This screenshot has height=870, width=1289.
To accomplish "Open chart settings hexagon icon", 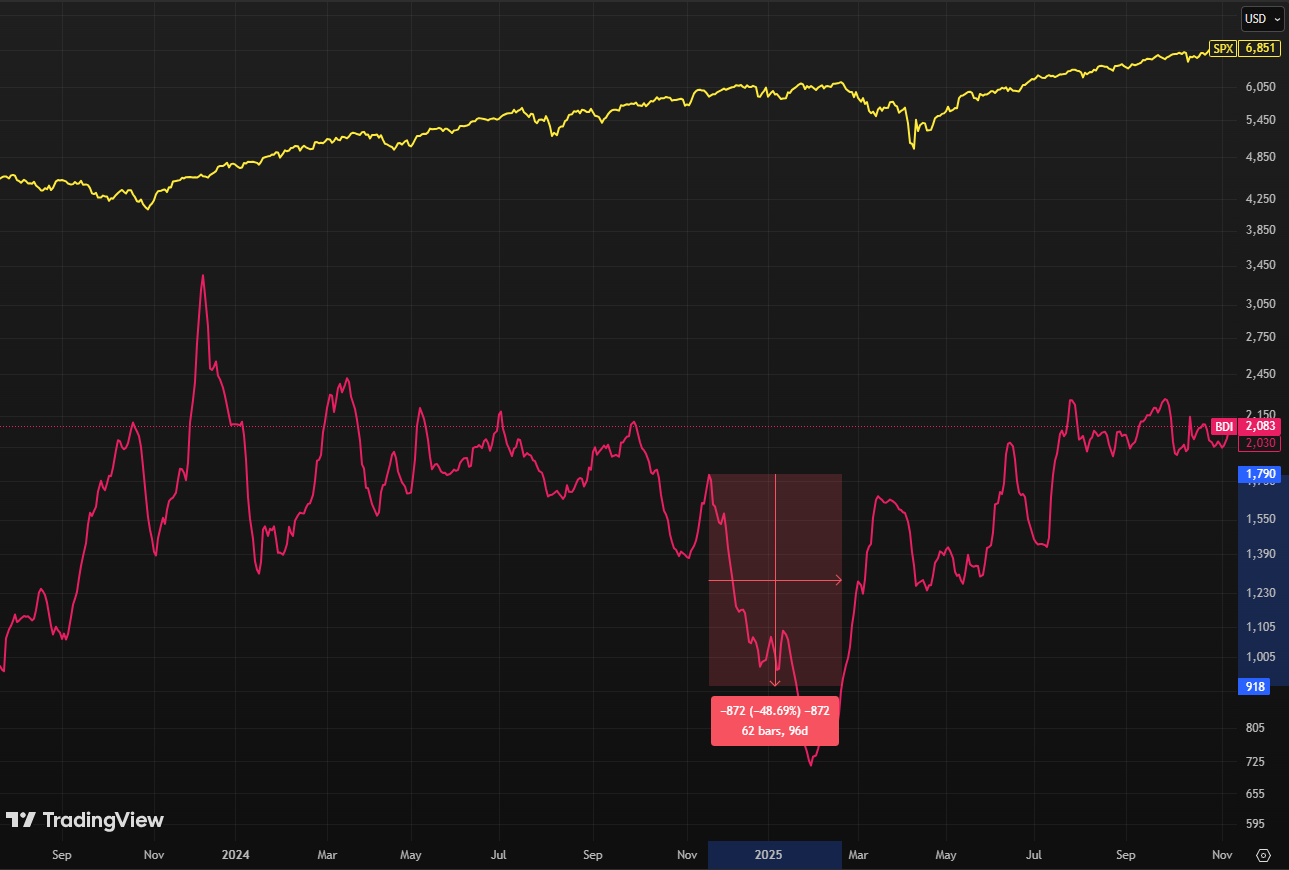I will tap(1263, 855).
